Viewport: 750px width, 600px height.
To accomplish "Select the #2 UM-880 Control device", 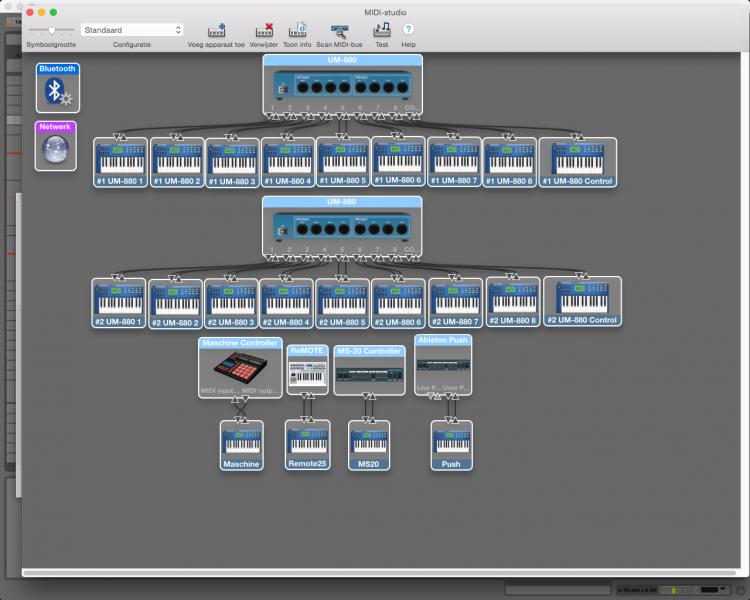I will tap(583, 301).
